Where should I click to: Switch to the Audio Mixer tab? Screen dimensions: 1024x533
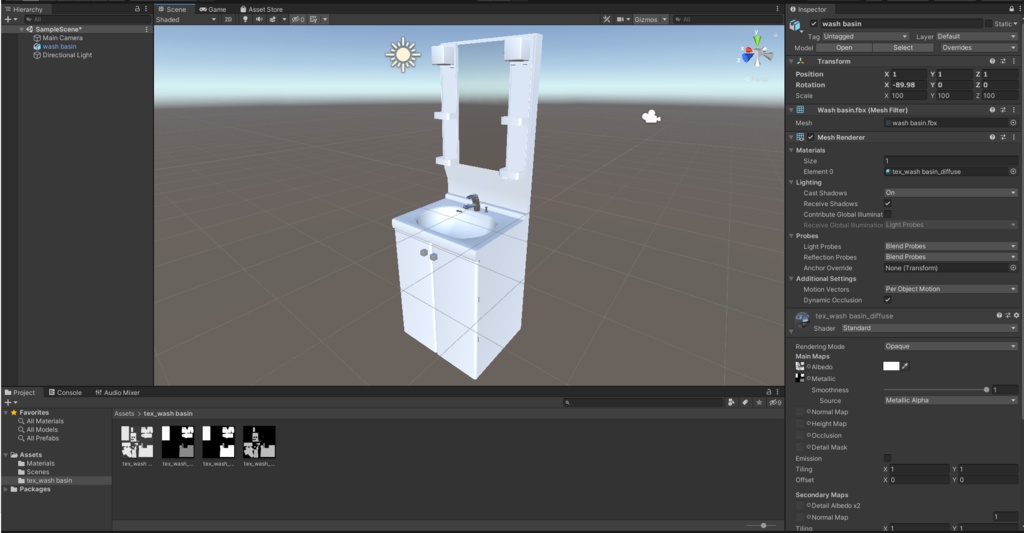click(x=118, y=393)
